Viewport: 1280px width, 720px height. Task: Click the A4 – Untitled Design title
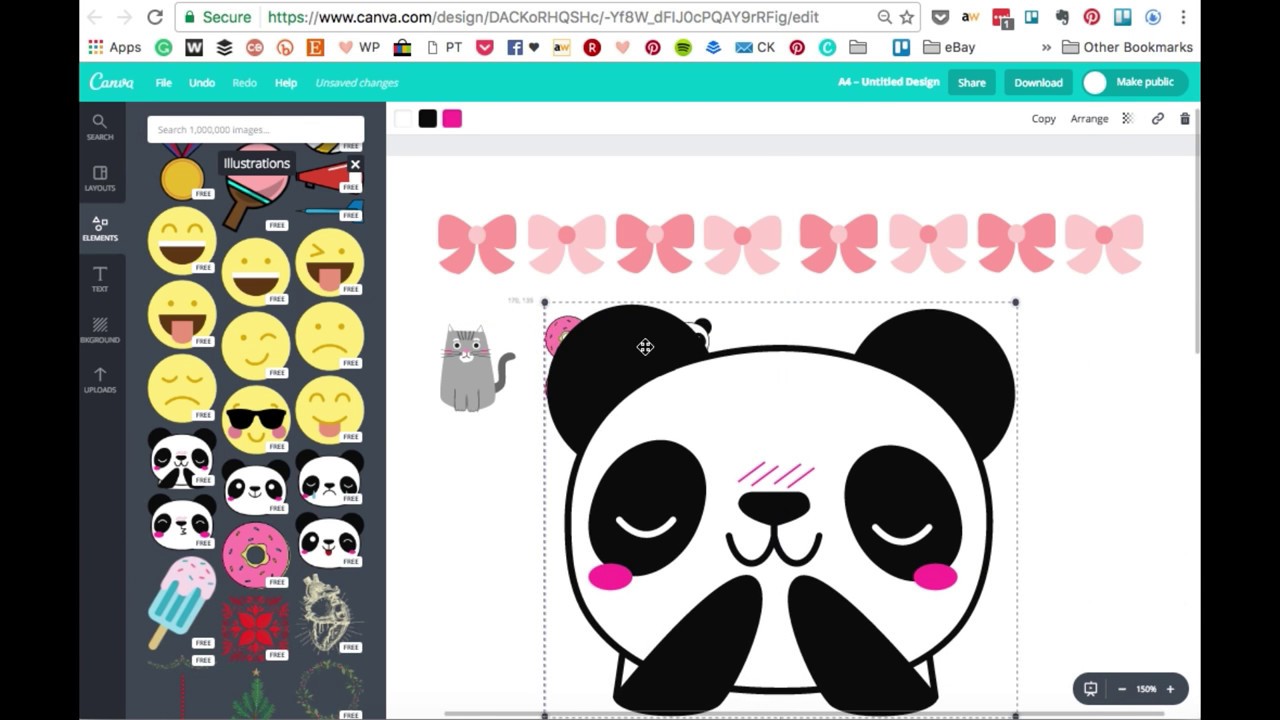pos(889,82)
